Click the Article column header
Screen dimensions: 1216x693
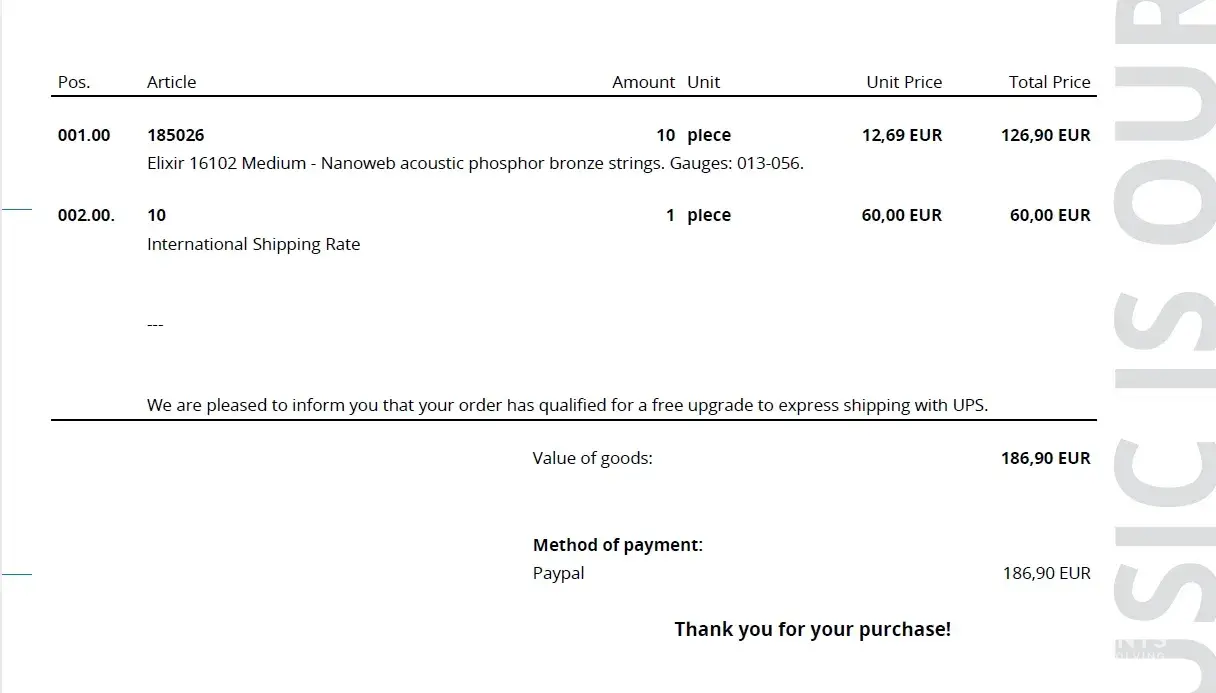171,82
